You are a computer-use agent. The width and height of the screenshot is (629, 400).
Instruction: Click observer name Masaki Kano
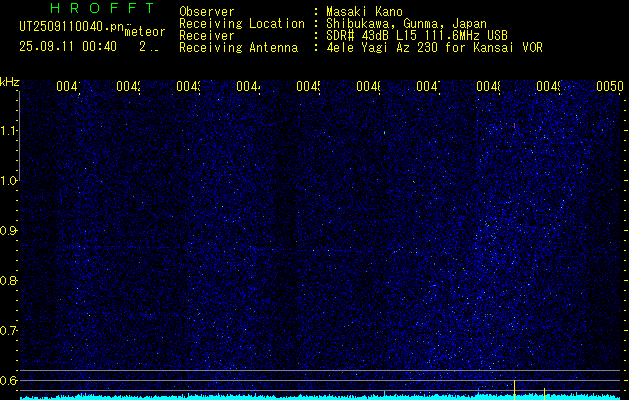pyautogui.click(x=364, y=12)
